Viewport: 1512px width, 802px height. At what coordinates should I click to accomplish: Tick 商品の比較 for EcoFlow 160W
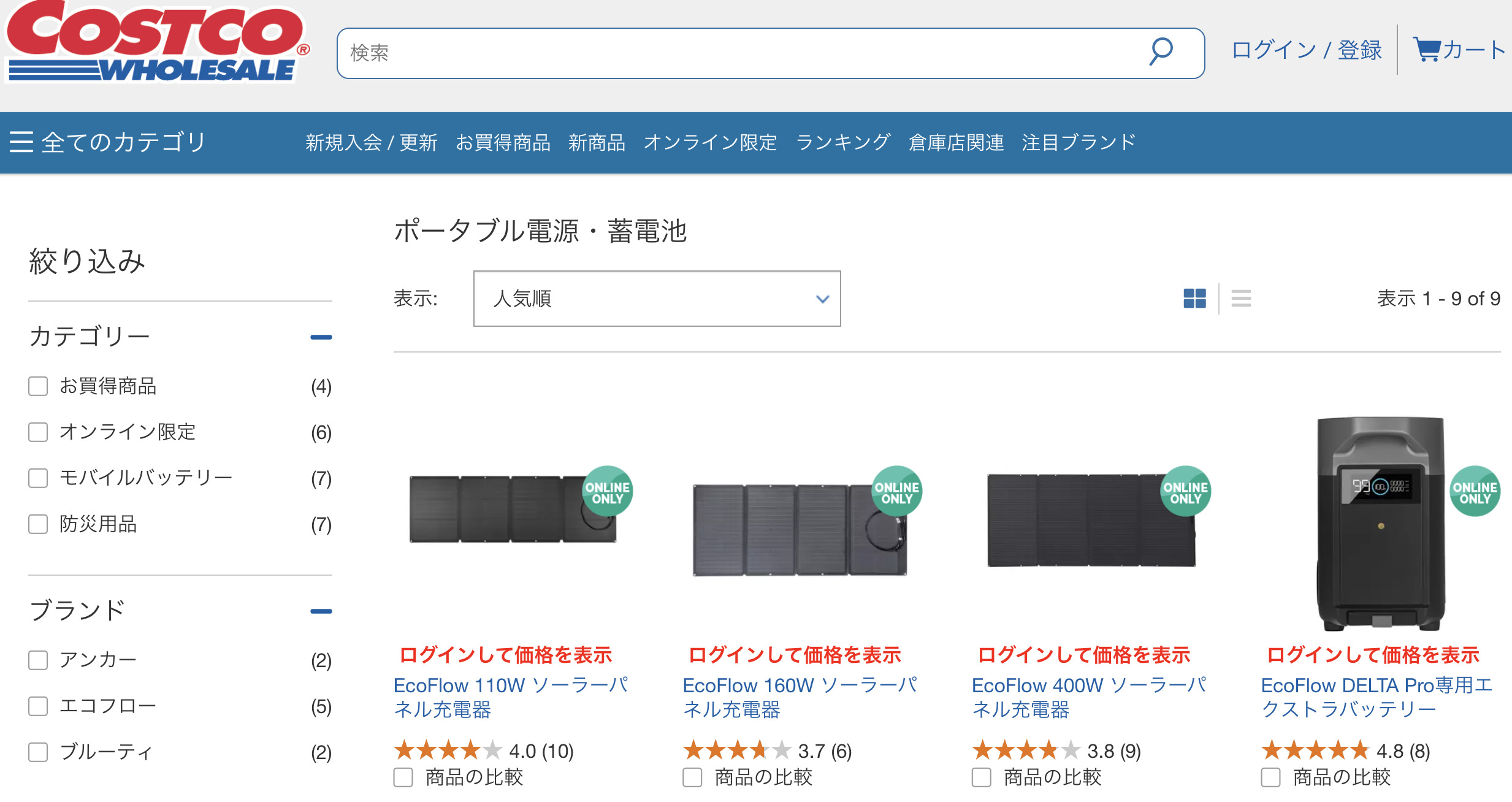point(693,777)
